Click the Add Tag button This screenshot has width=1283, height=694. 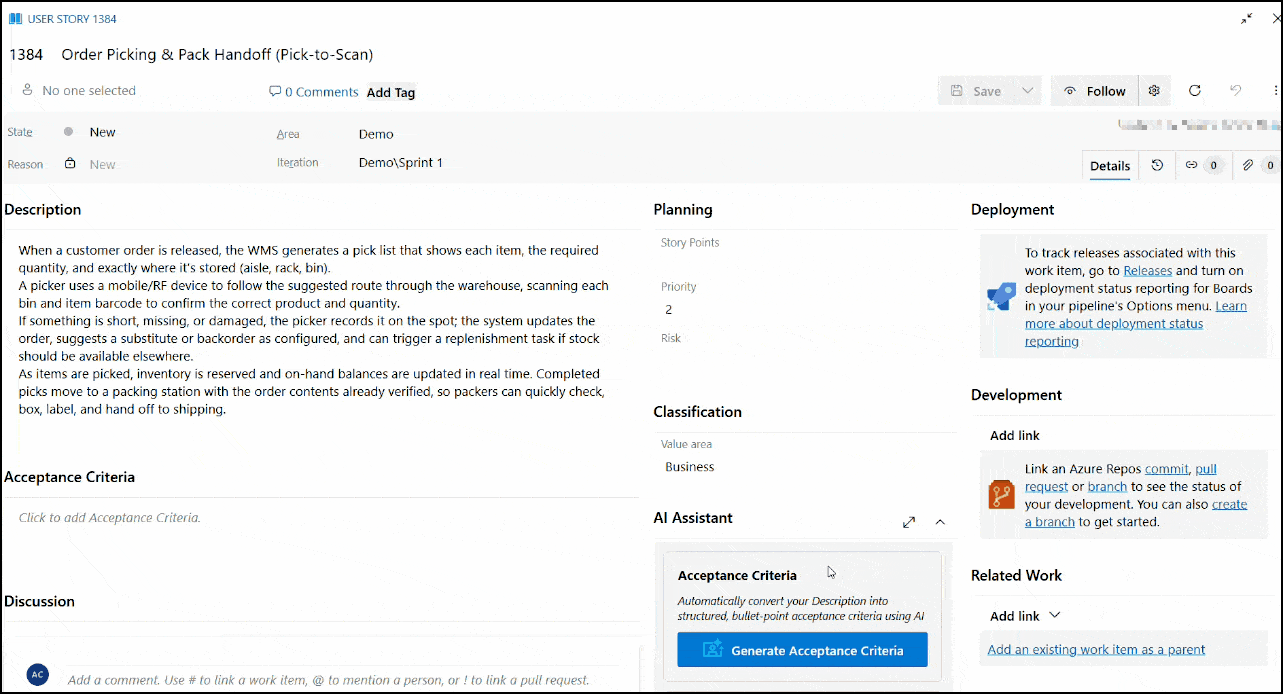(x=390, y=92)
